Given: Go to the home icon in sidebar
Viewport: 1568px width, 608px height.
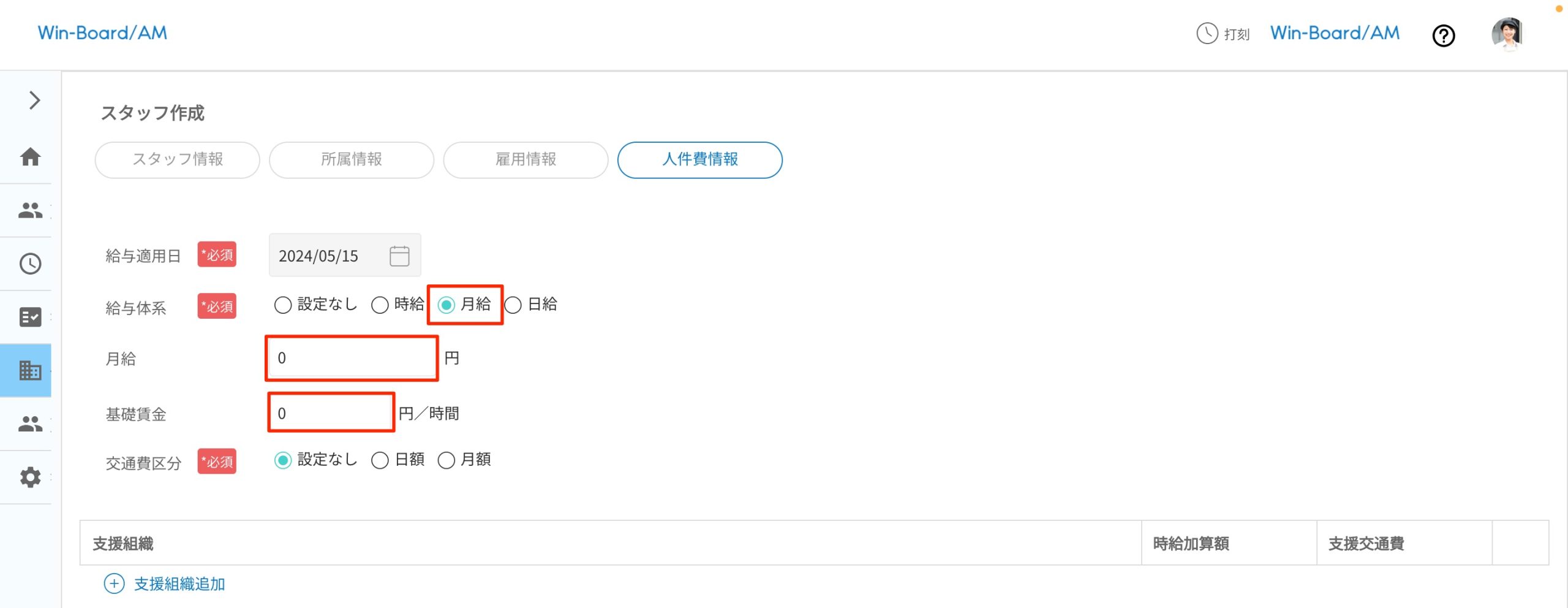Looking at the screenshot, I should [30, 157].
